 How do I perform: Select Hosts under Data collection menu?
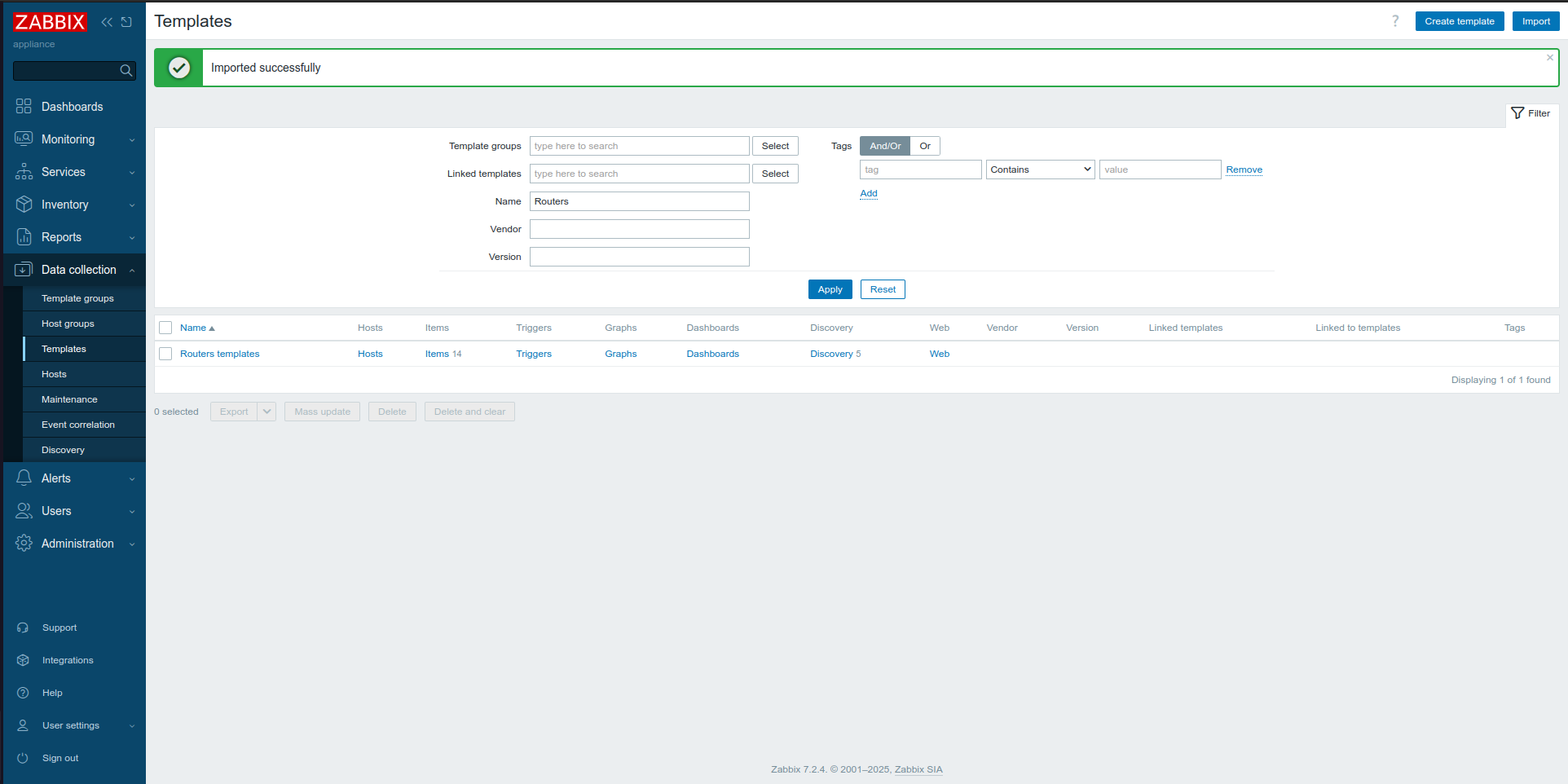(54, 374)
